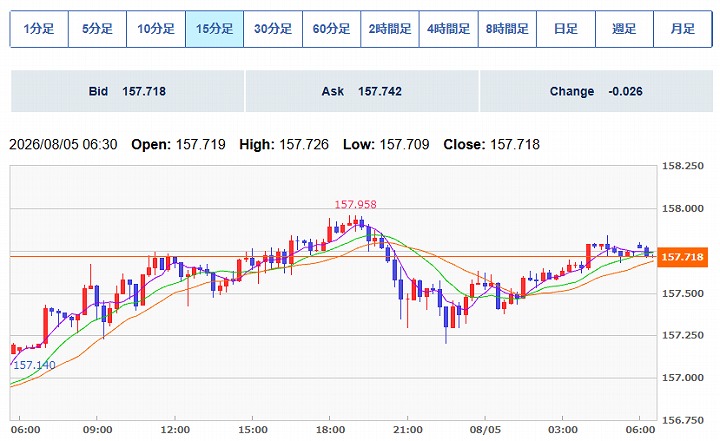Click the 18:00 time axis label
720x441 pixels.
330,430
